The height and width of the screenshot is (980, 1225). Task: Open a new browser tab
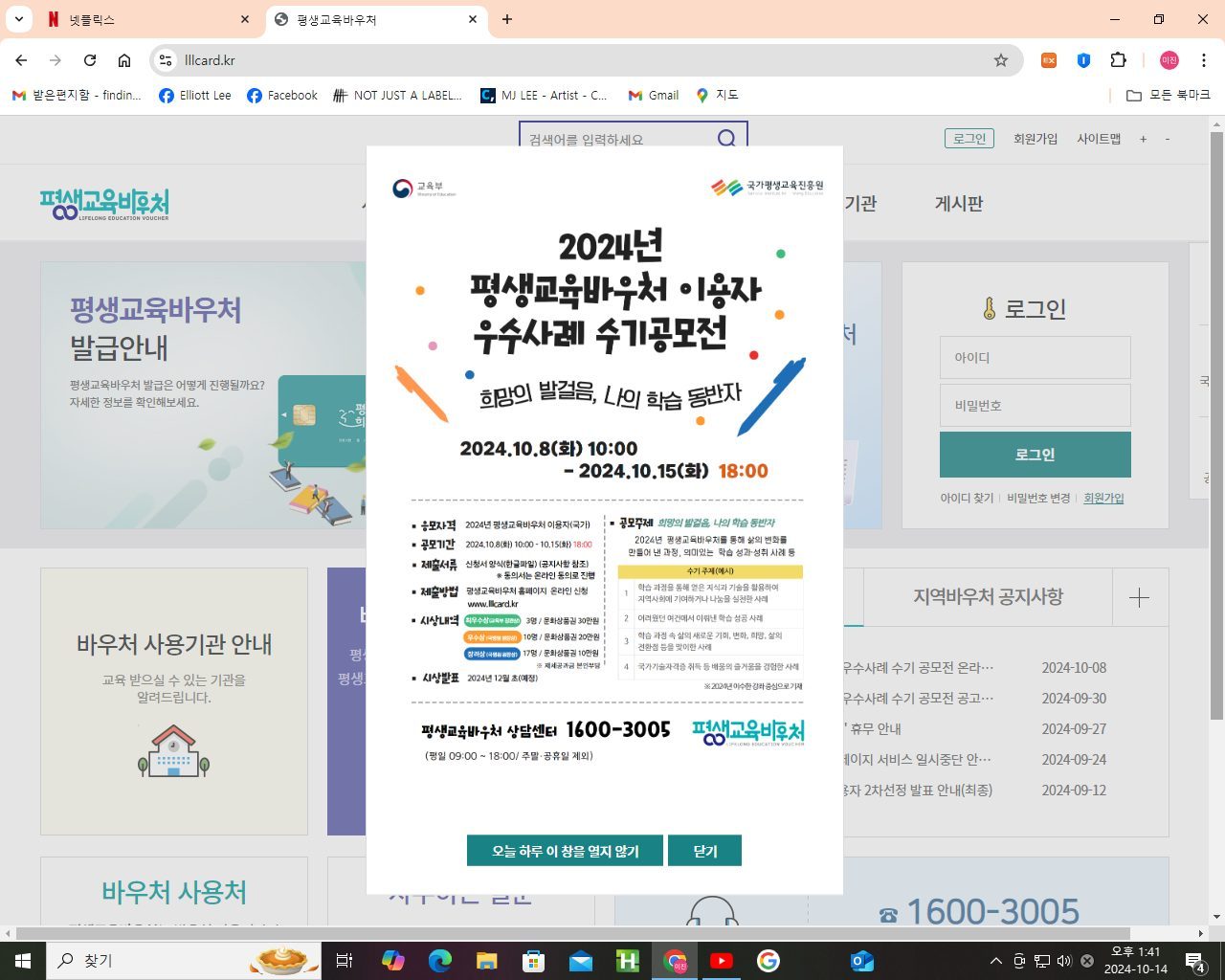click(507, 19)
